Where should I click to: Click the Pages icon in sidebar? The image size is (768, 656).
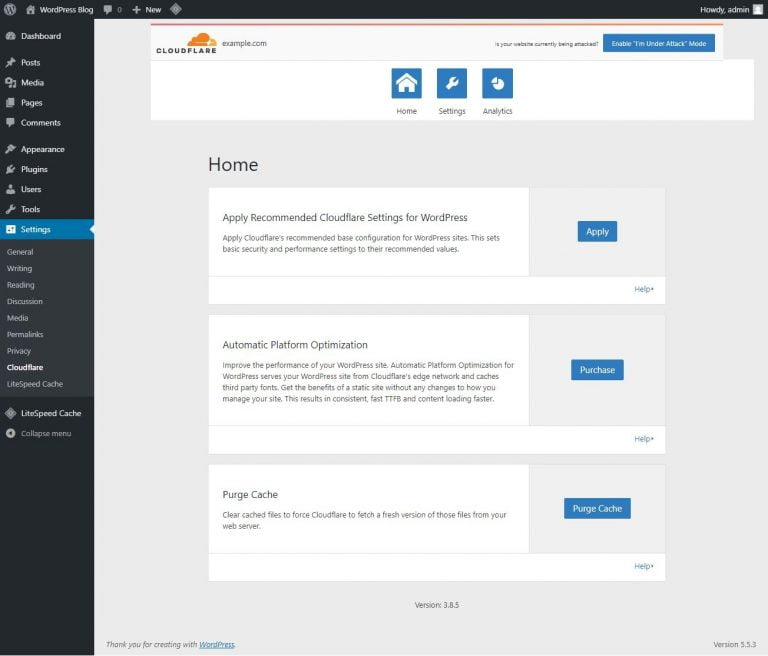pos(10,103)
